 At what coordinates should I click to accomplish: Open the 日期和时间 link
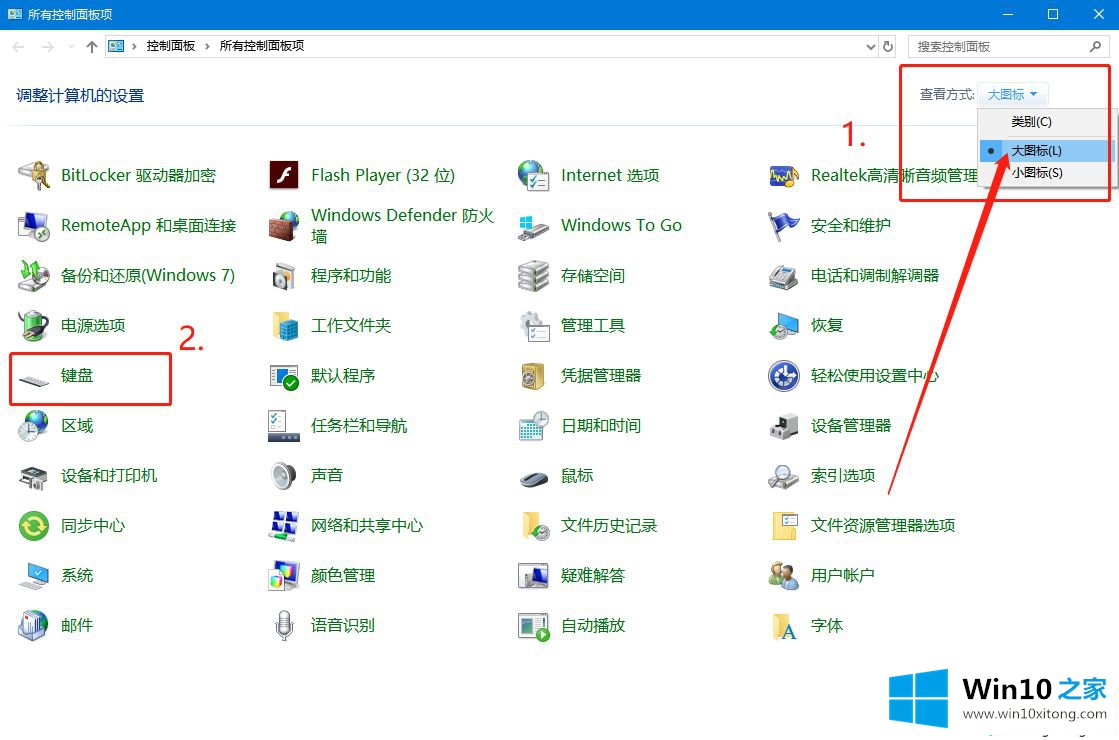601,426
